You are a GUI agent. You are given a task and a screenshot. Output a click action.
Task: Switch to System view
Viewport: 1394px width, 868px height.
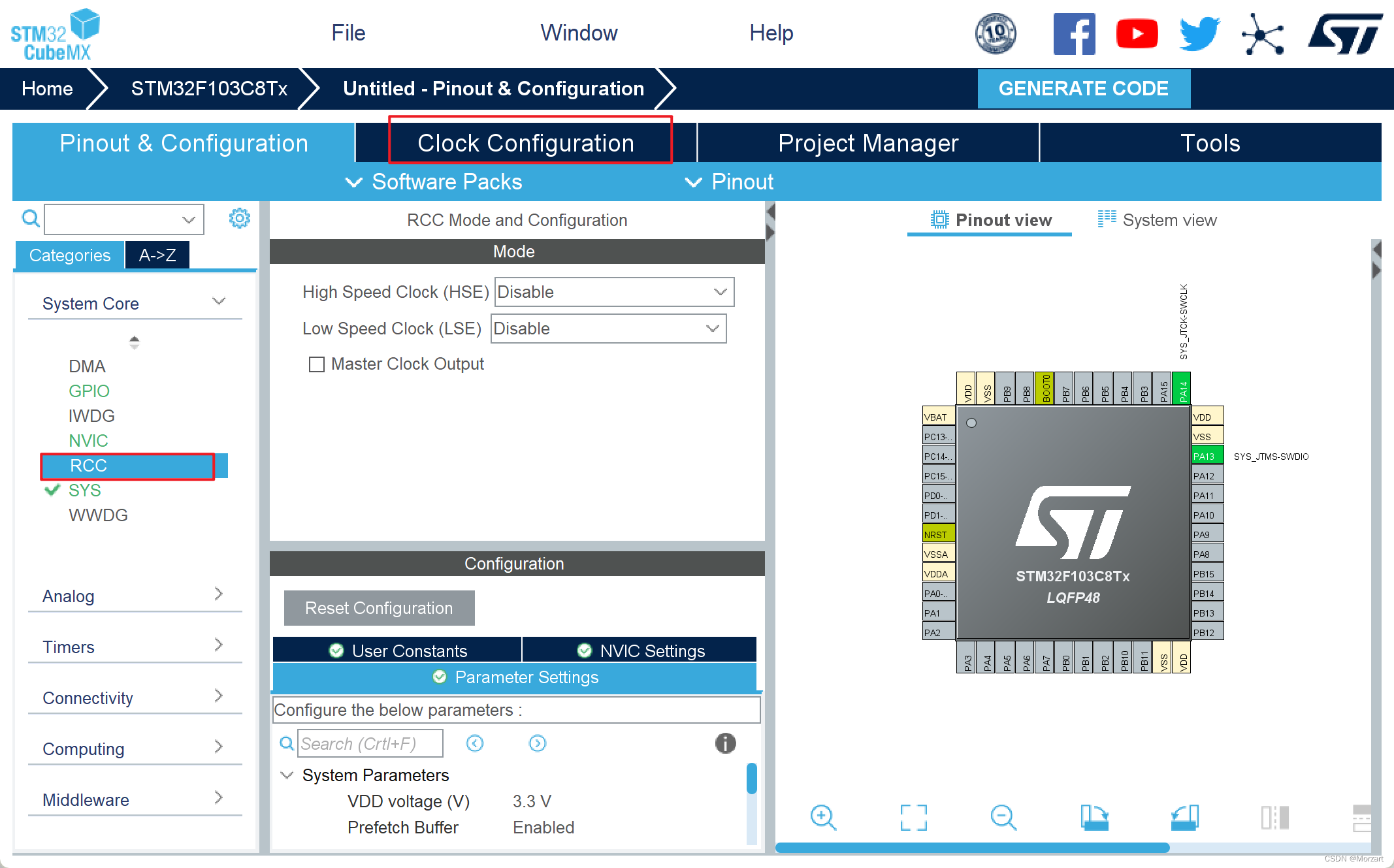point(1157,220)
